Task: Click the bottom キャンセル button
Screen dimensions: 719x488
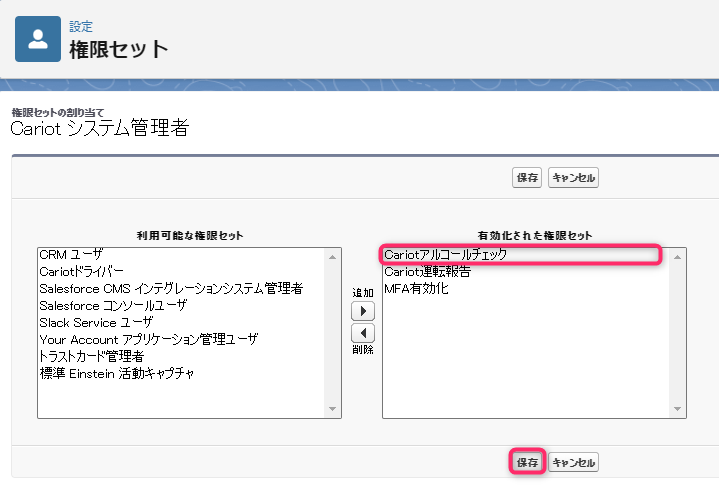Action: click(573, 462)
